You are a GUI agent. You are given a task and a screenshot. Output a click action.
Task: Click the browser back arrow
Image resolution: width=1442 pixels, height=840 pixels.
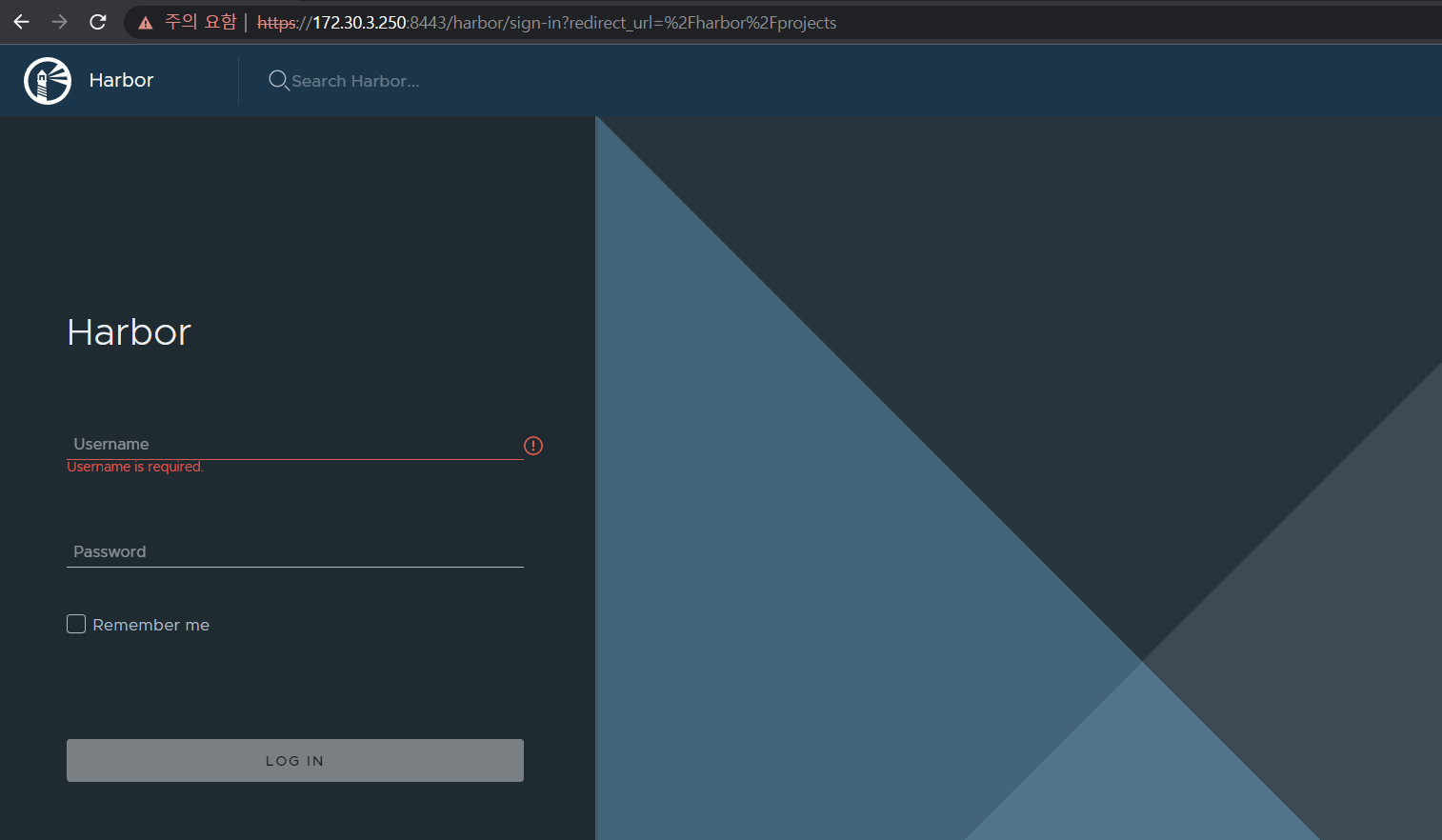pyautogui.click(x=21, y=22)
